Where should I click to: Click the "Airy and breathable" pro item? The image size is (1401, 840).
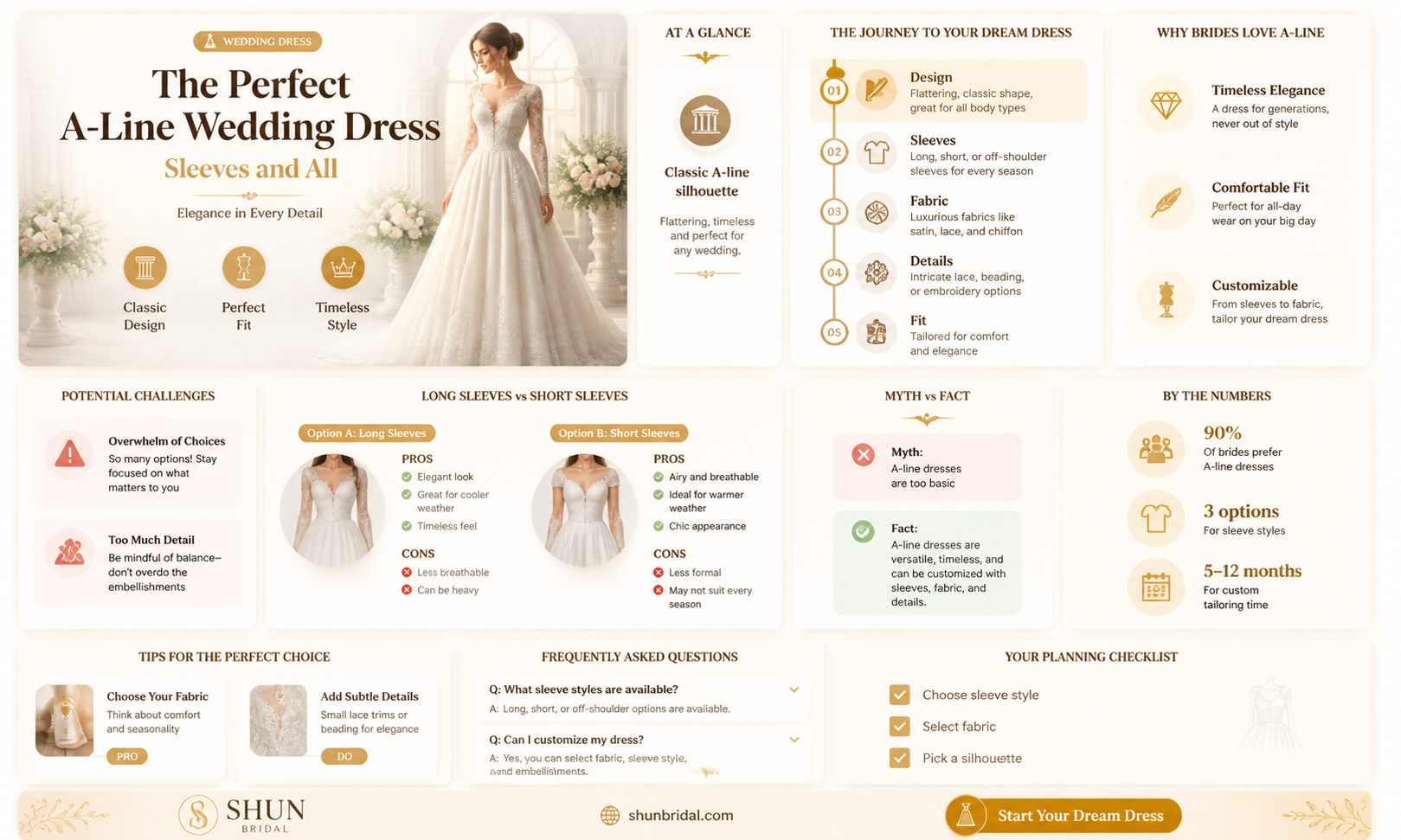point(705,477)
